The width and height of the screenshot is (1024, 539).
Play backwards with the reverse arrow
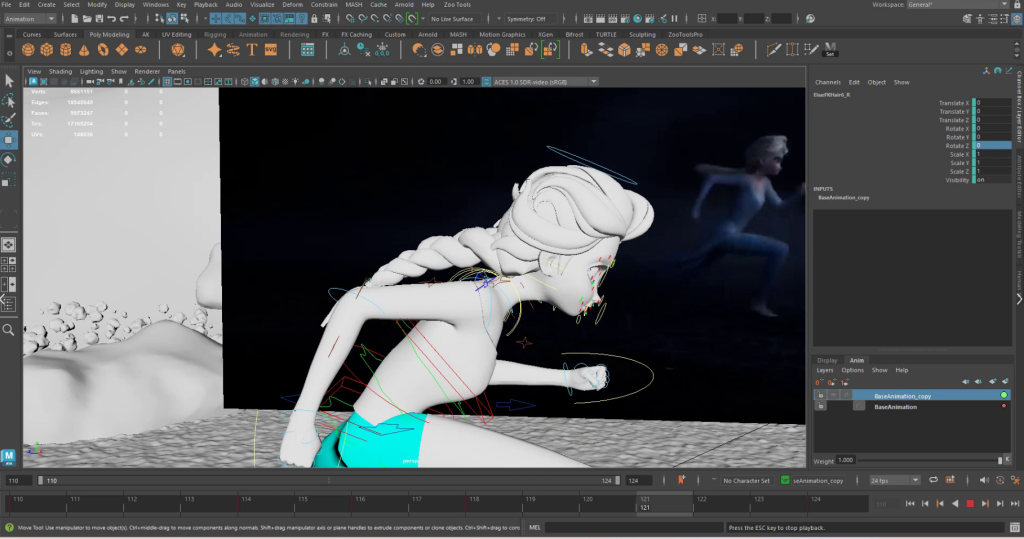955,503
